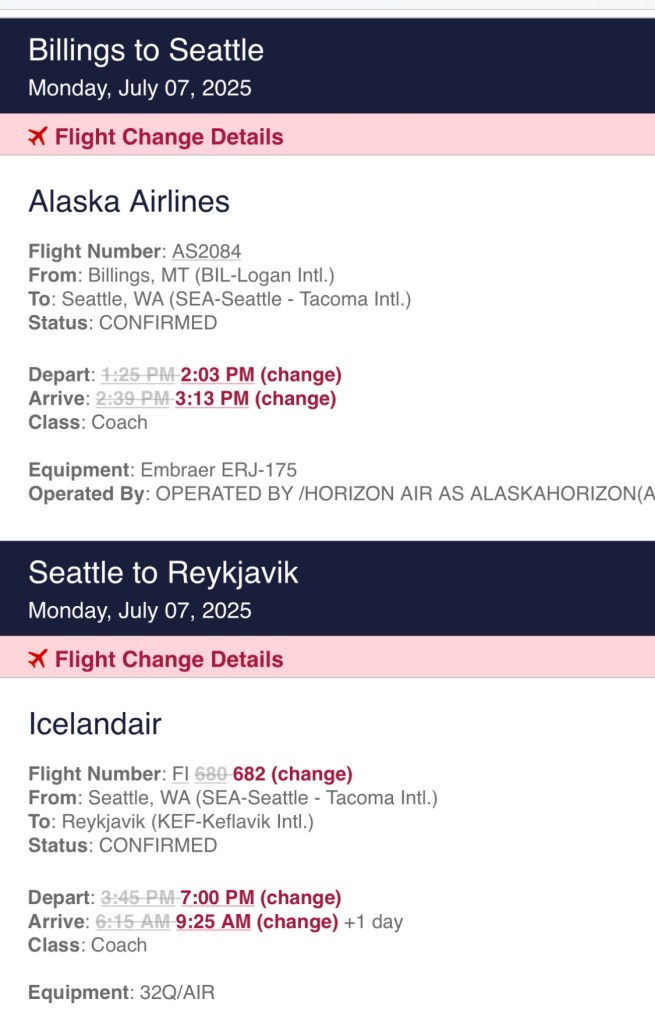The image size is (655, 1024).
Task: Click the struck-through 2:39 PM arrival time
Action: click(x=133, y=399)
